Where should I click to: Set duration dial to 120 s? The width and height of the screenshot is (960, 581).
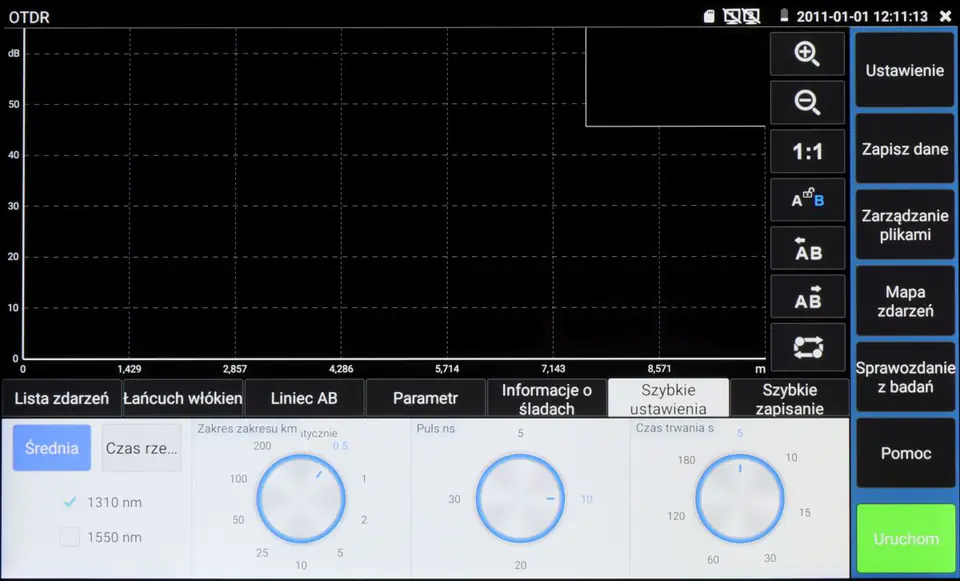click(676, 516)
